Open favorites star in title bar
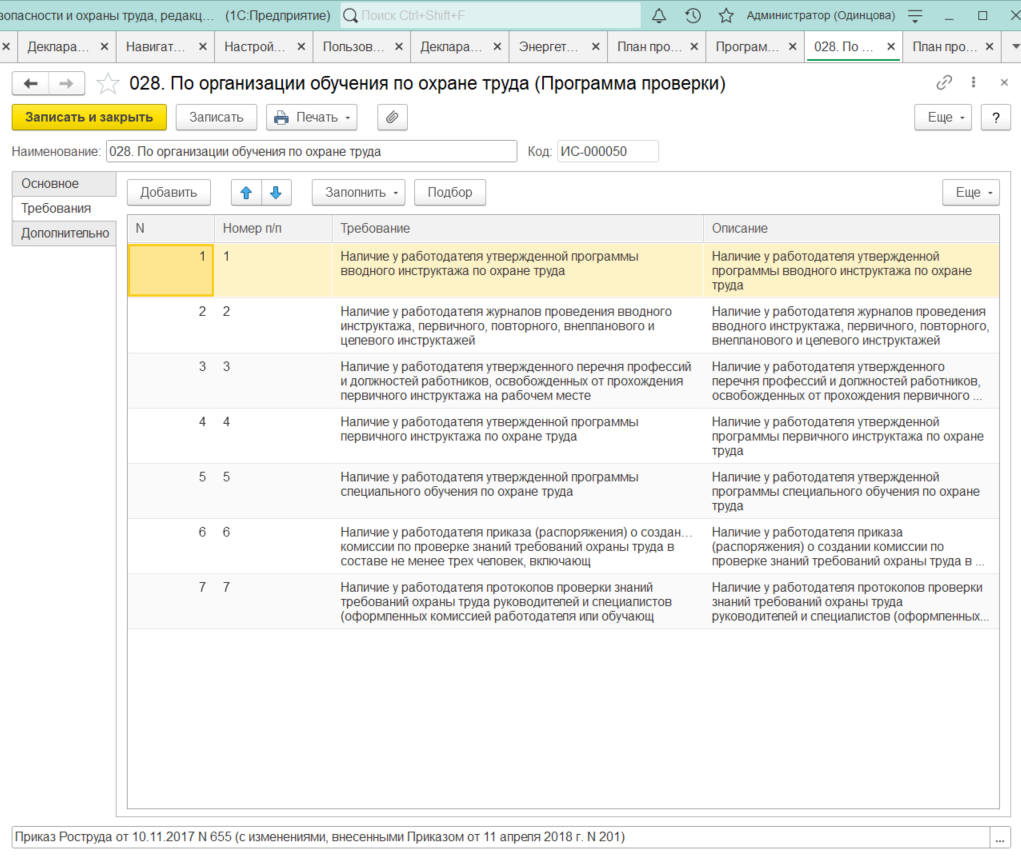The width and height of the screenshot is (1021, 856). (x=726, y=16)
